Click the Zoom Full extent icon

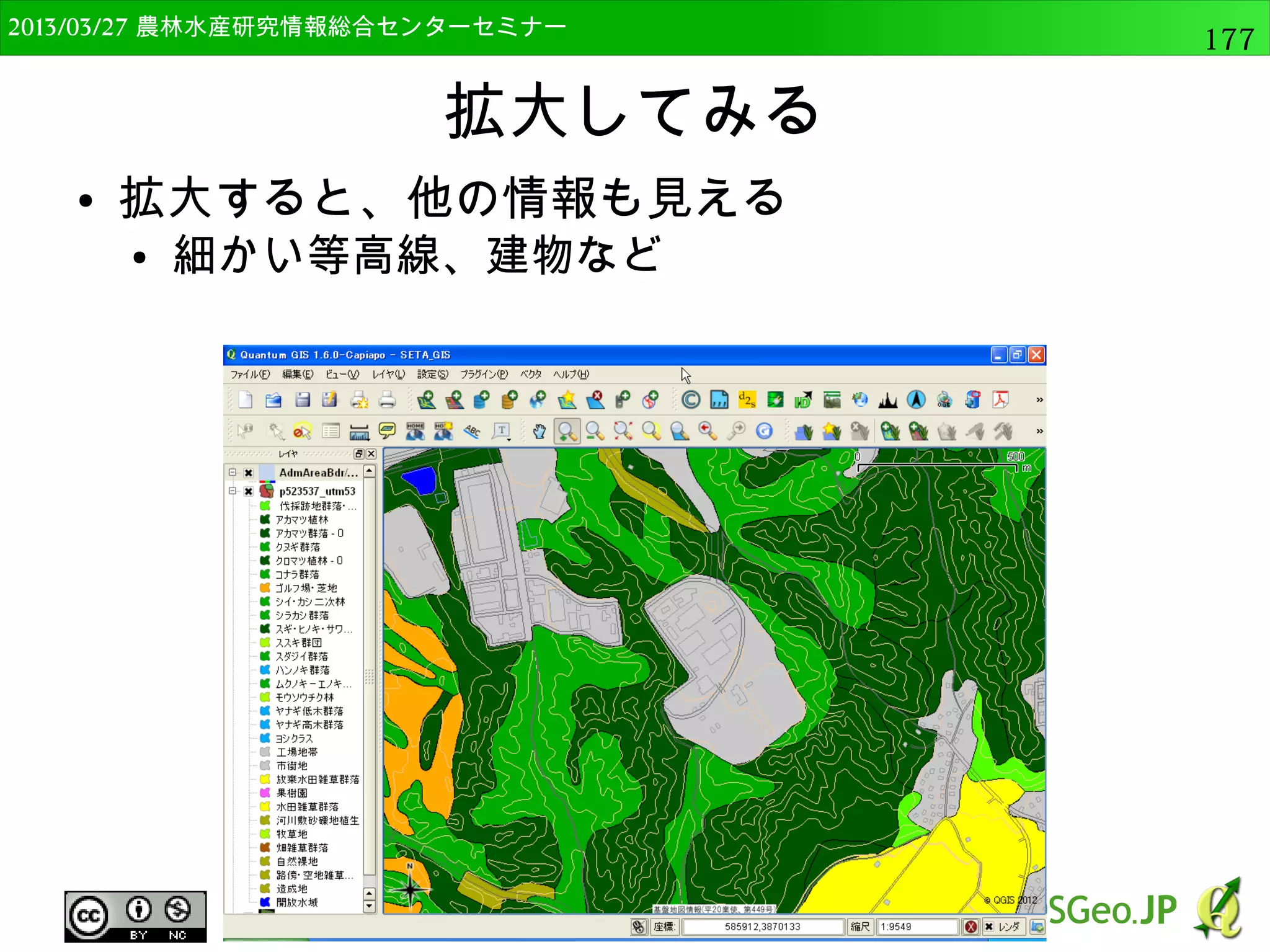[x=623, y=431]
